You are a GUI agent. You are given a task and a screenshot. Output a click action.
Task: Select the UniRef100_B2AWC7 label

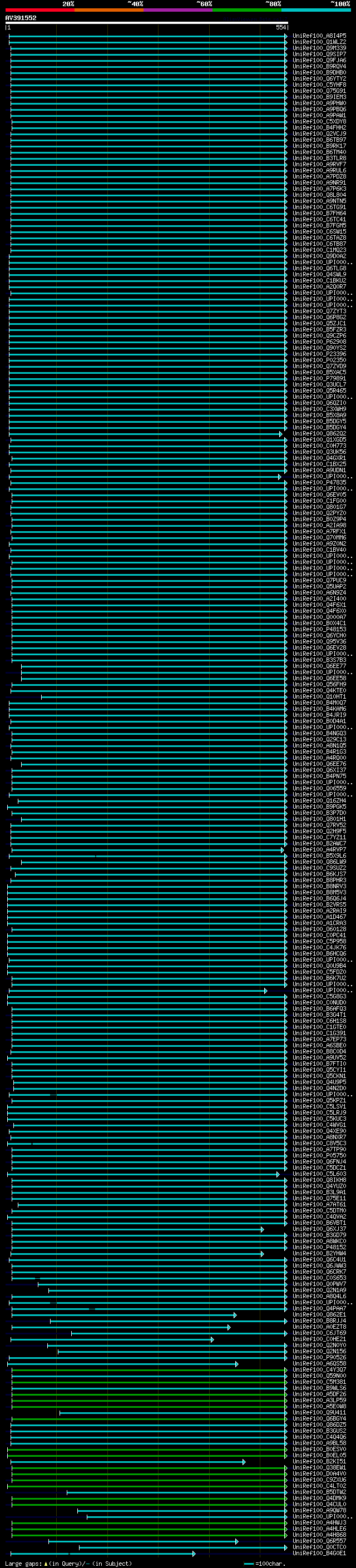pos(319,844)
